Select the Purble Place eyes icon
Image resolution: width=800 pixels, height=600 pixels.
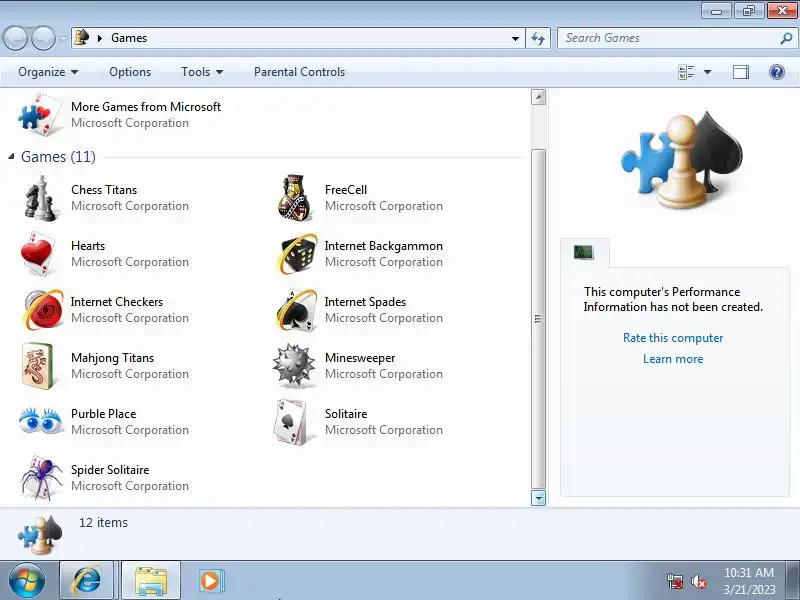pos(40,420)
